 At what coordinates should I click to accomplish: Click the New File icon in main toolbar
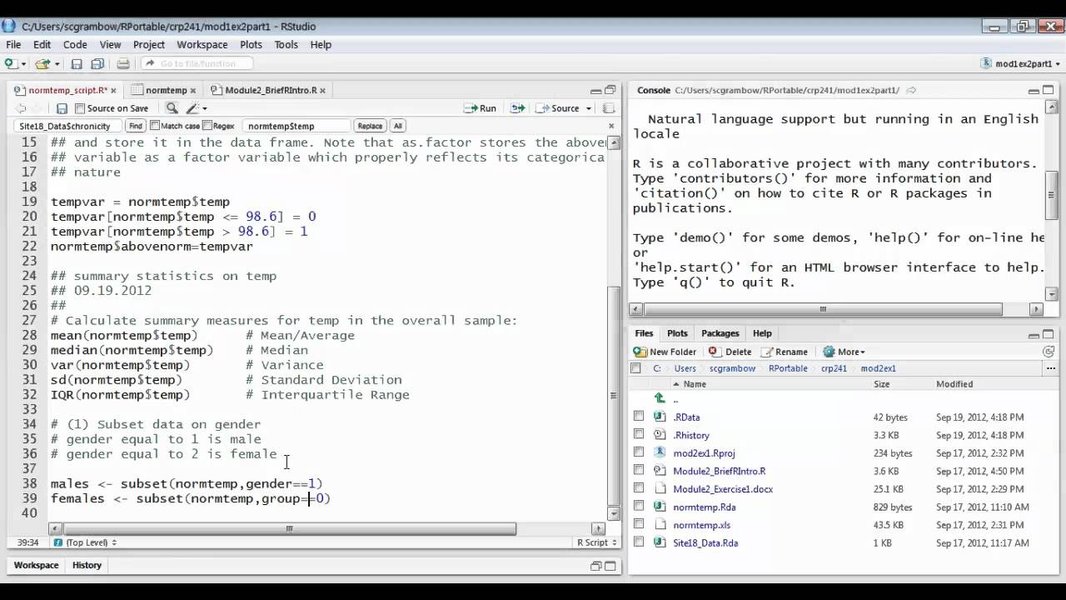tap(10, 63)
